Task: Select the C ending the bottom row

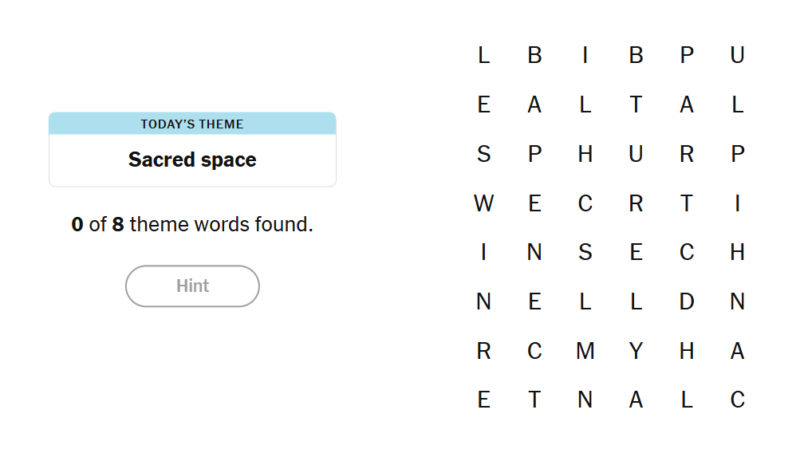Action: [737, 399]
